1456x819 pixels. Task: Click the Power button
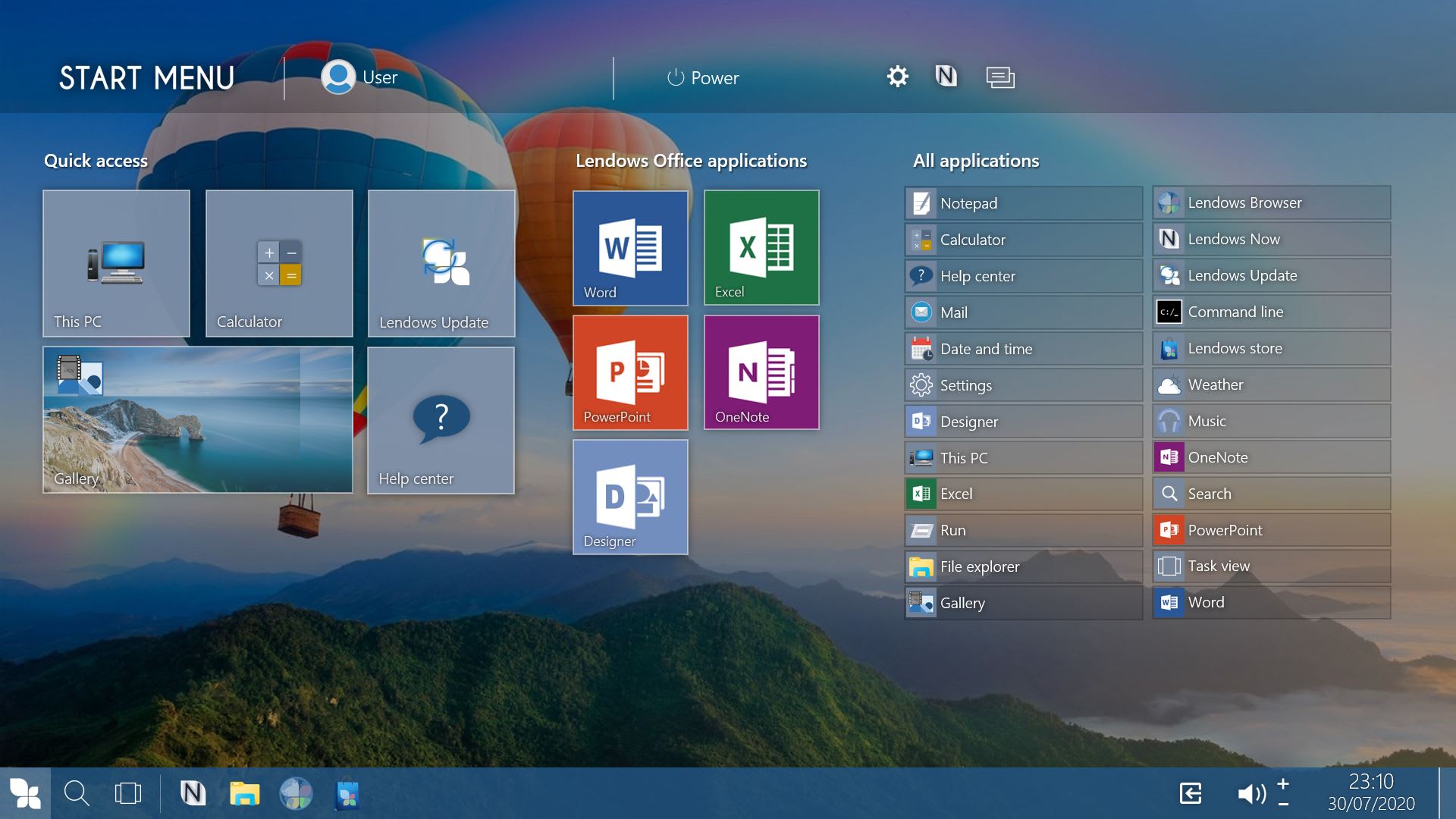tap(702, 77)
